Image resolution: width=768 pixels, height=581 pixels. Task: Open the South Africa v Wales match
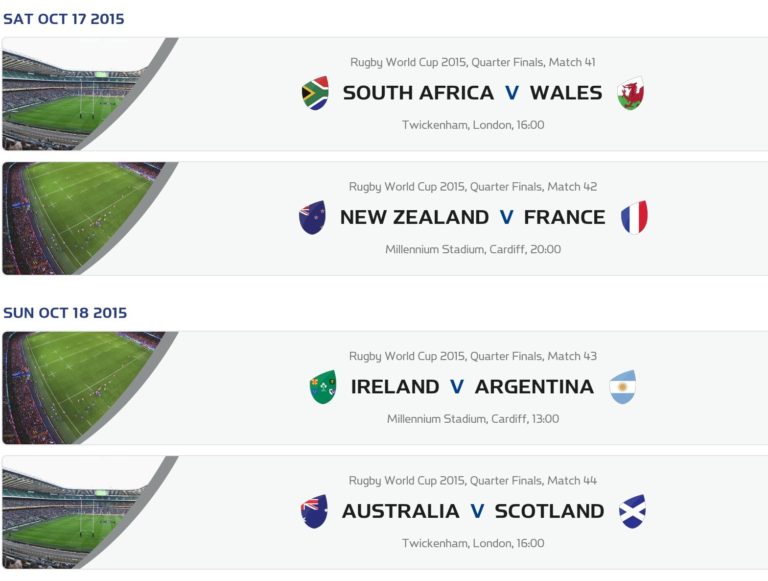473,93
